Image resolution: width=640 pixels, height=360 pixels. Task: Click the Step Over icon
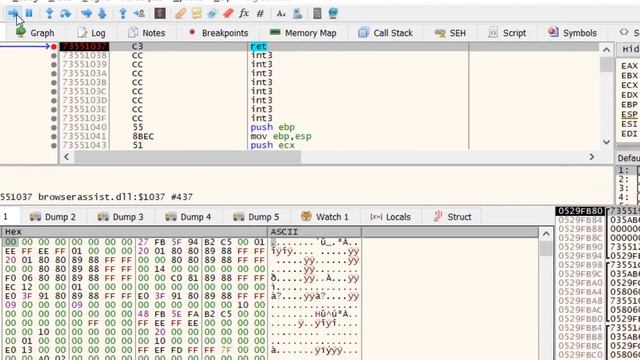click(65, 13)
